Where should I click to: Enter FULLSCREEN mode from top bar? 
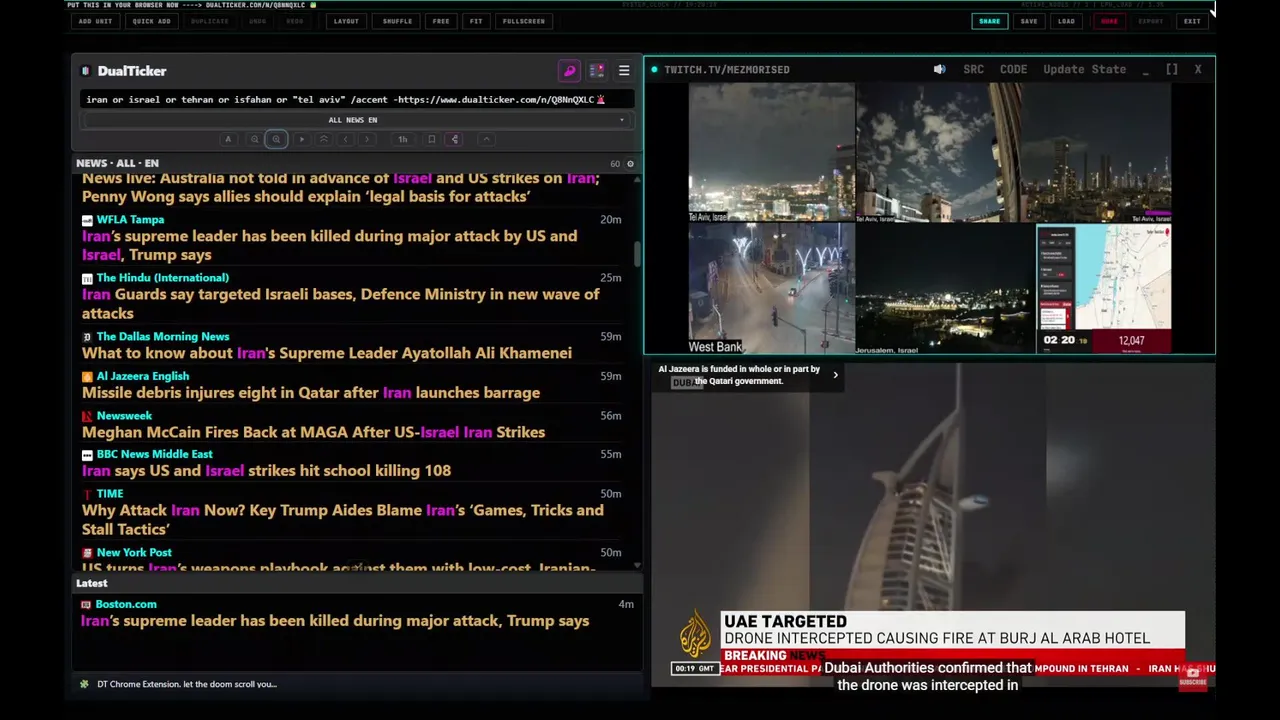point(523,21)
